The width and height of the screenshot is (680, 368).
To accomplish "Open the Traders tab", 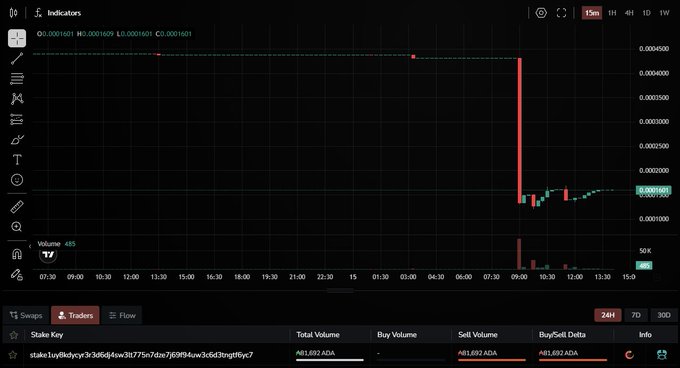I will (75, 315).
